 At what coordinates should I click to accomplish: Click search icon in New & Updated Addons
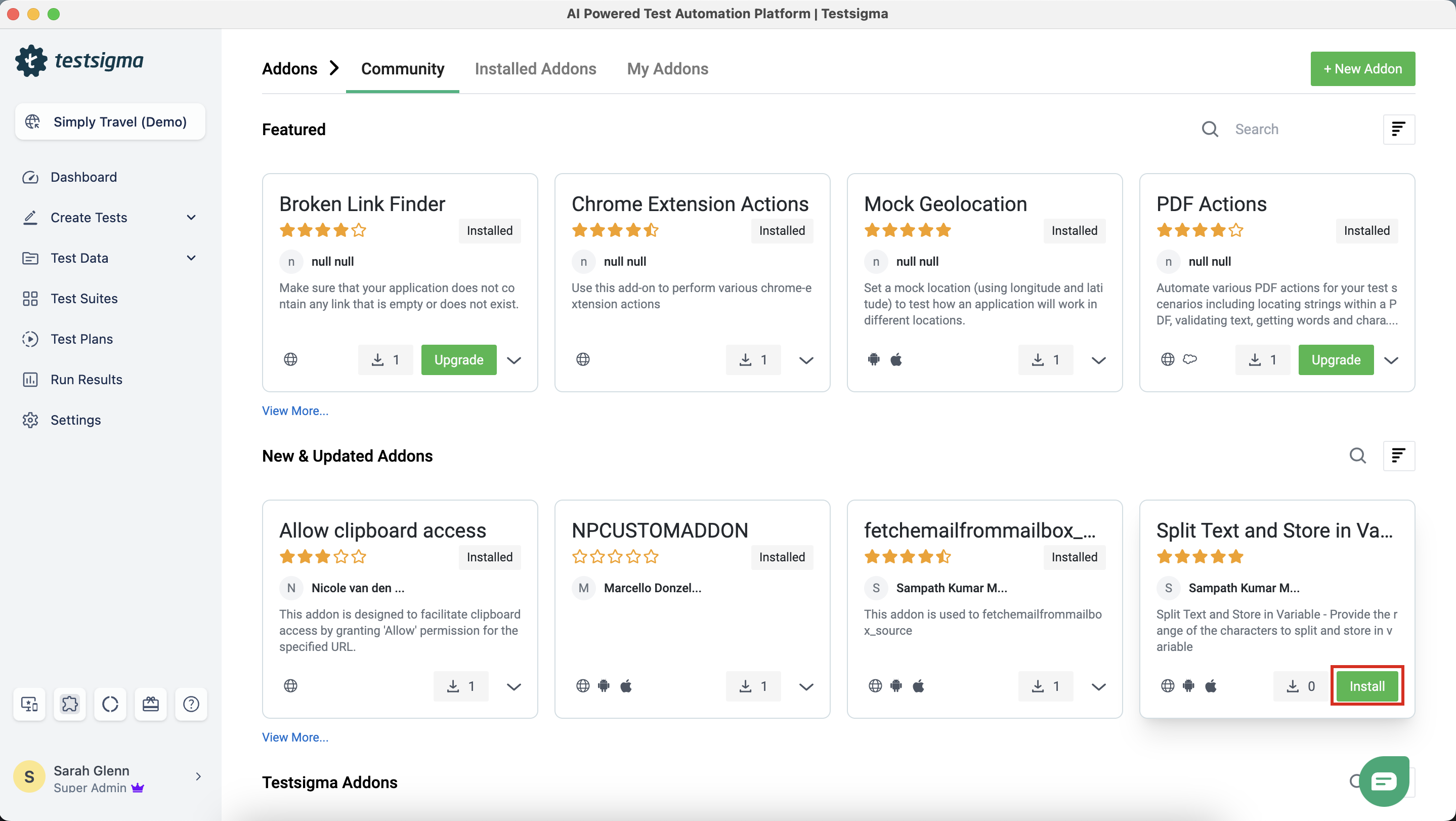tap(1358, 456)
